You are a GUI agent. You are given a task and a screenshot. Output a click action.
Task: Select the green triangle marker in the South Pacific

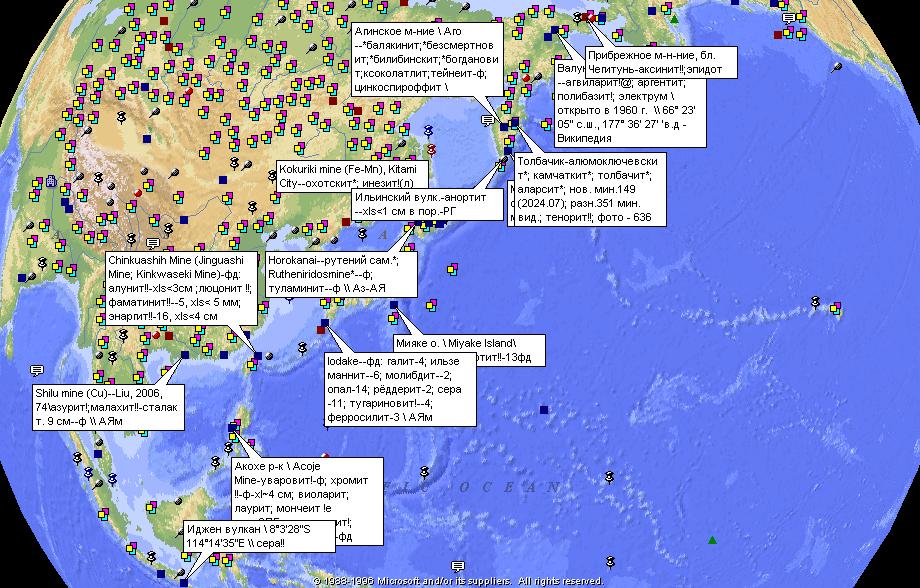[x=712, y=540]
